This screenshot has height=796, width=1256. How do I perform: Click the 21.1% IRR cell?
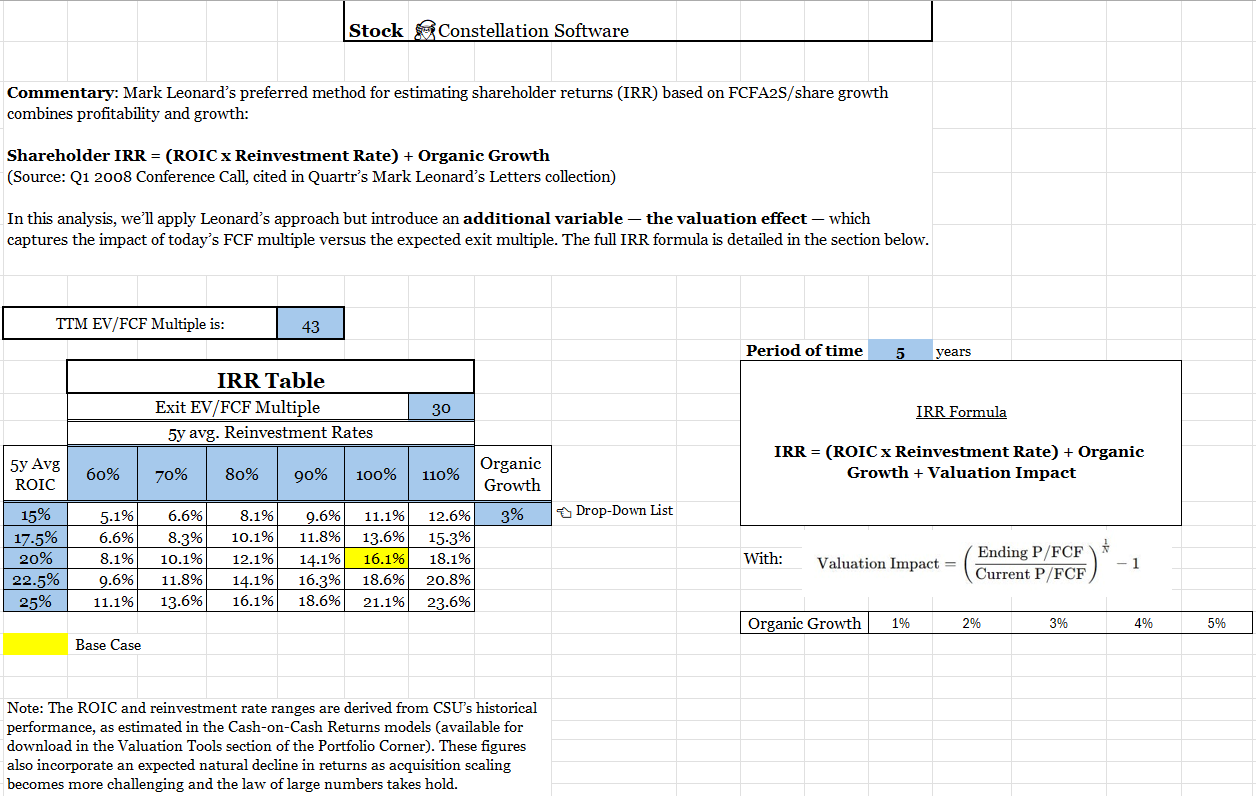(376, 601)
